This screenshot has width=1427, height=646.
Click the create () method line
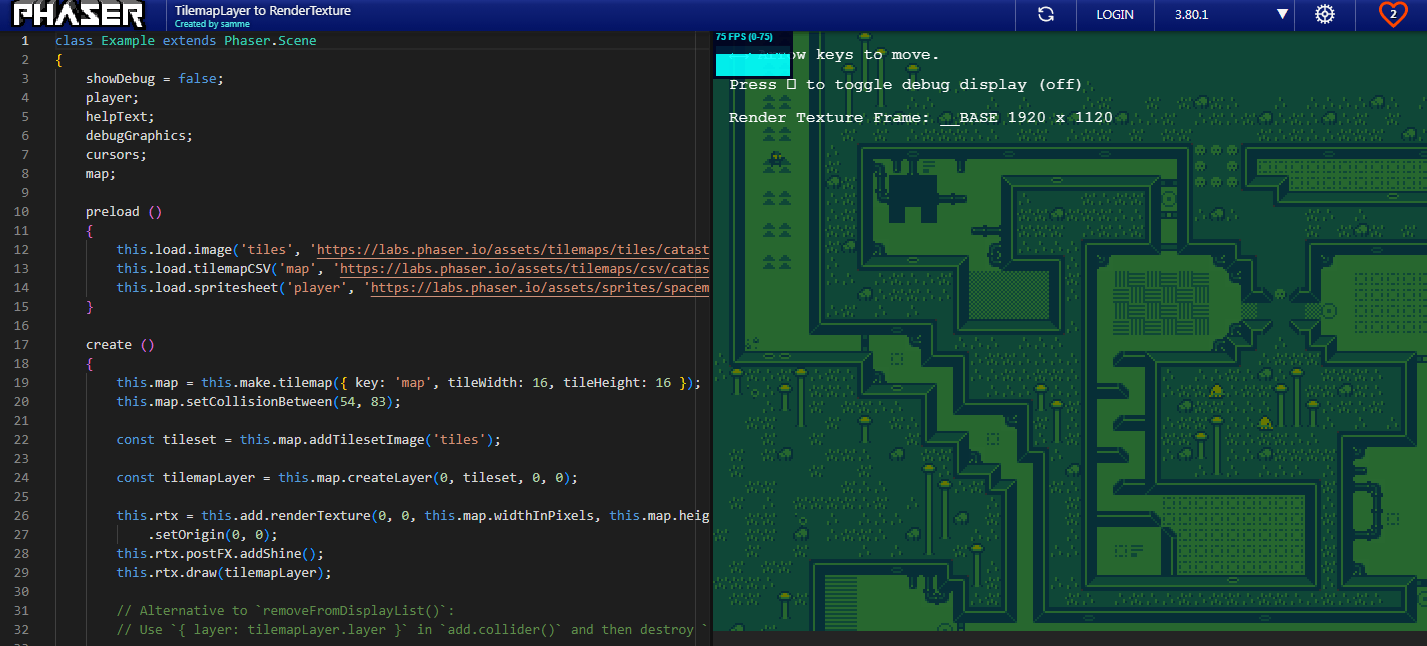click(120, 344)
